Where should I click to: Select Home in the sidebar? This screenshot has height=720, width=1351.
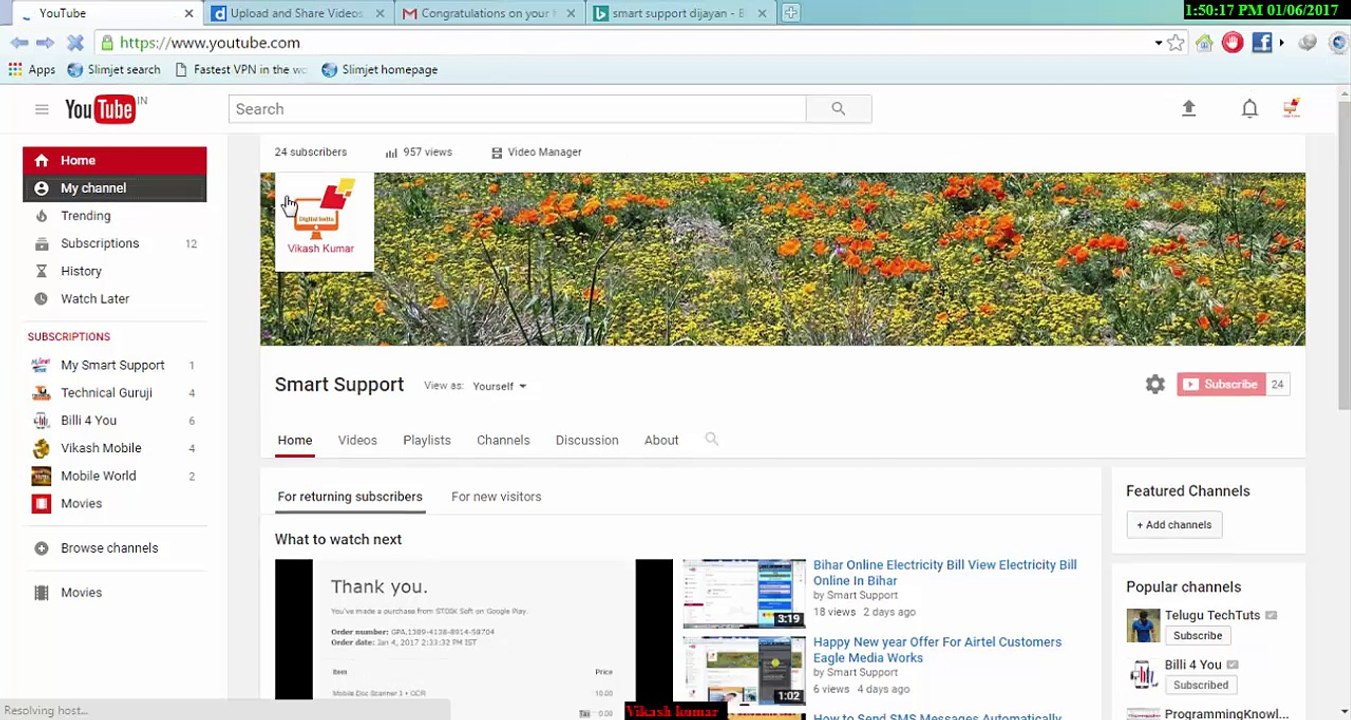point(115,160)
